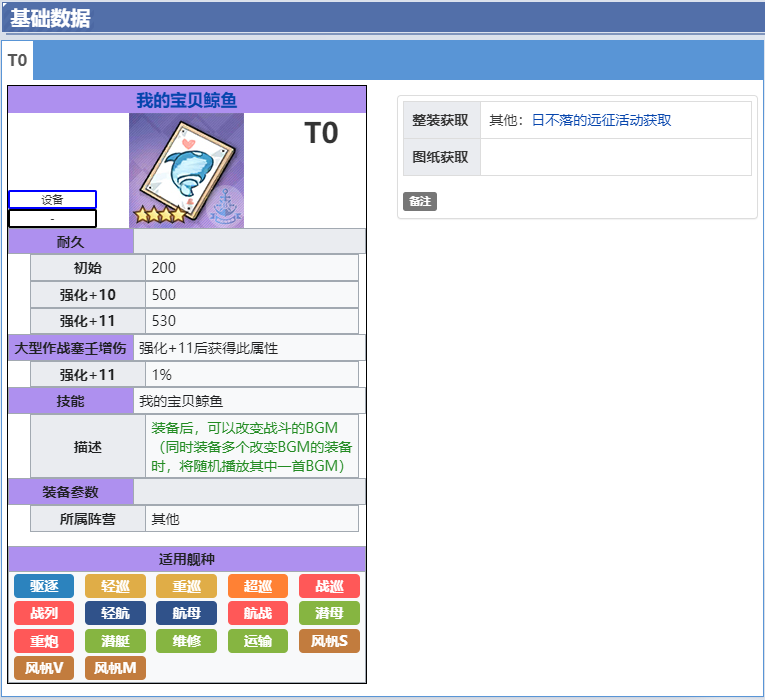
Task: Select the 重巡 ship type tag
Action: 186,586
